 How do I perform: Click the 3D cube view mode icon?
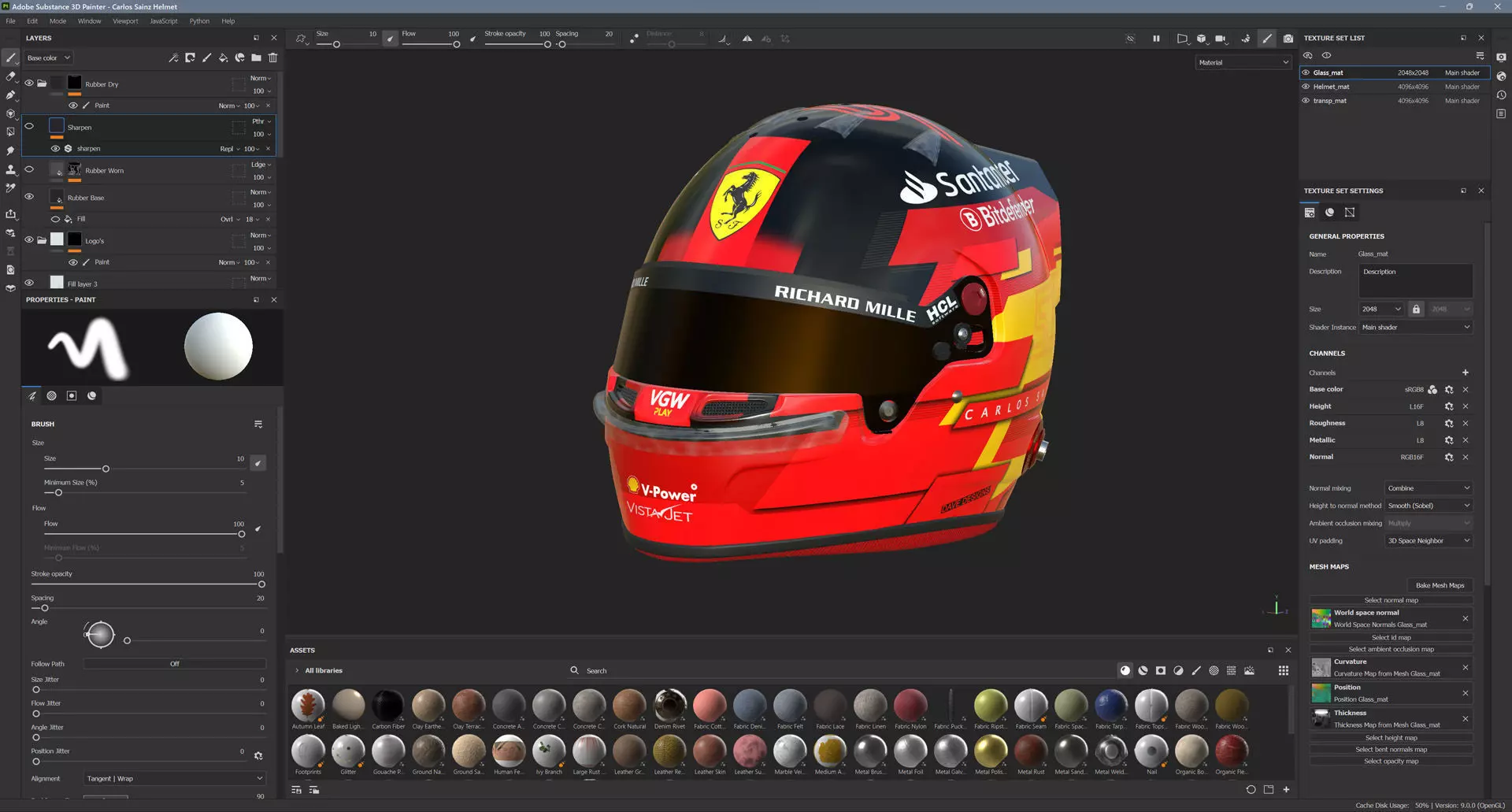coord(1201,38)
